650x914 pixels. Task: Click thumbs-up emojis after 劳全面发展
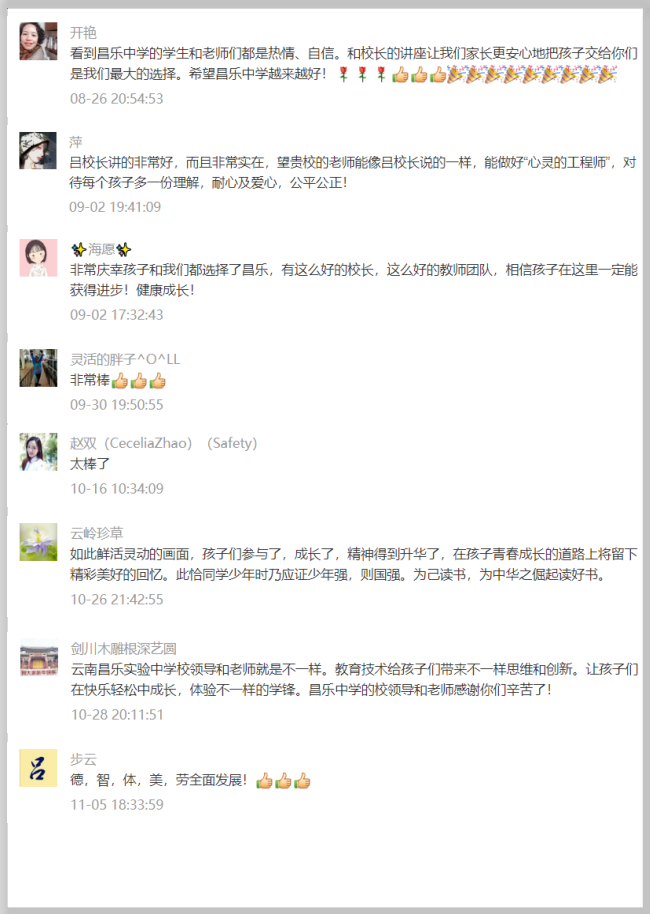tap(283, 781)
